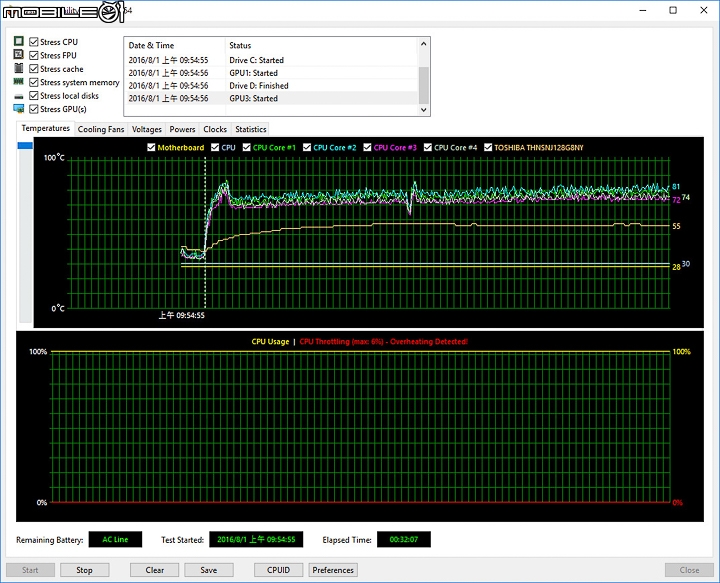The image size is (720, 583).
Task: Uncheck CPU Core #3 in graph legend
Action: [367, 147]
